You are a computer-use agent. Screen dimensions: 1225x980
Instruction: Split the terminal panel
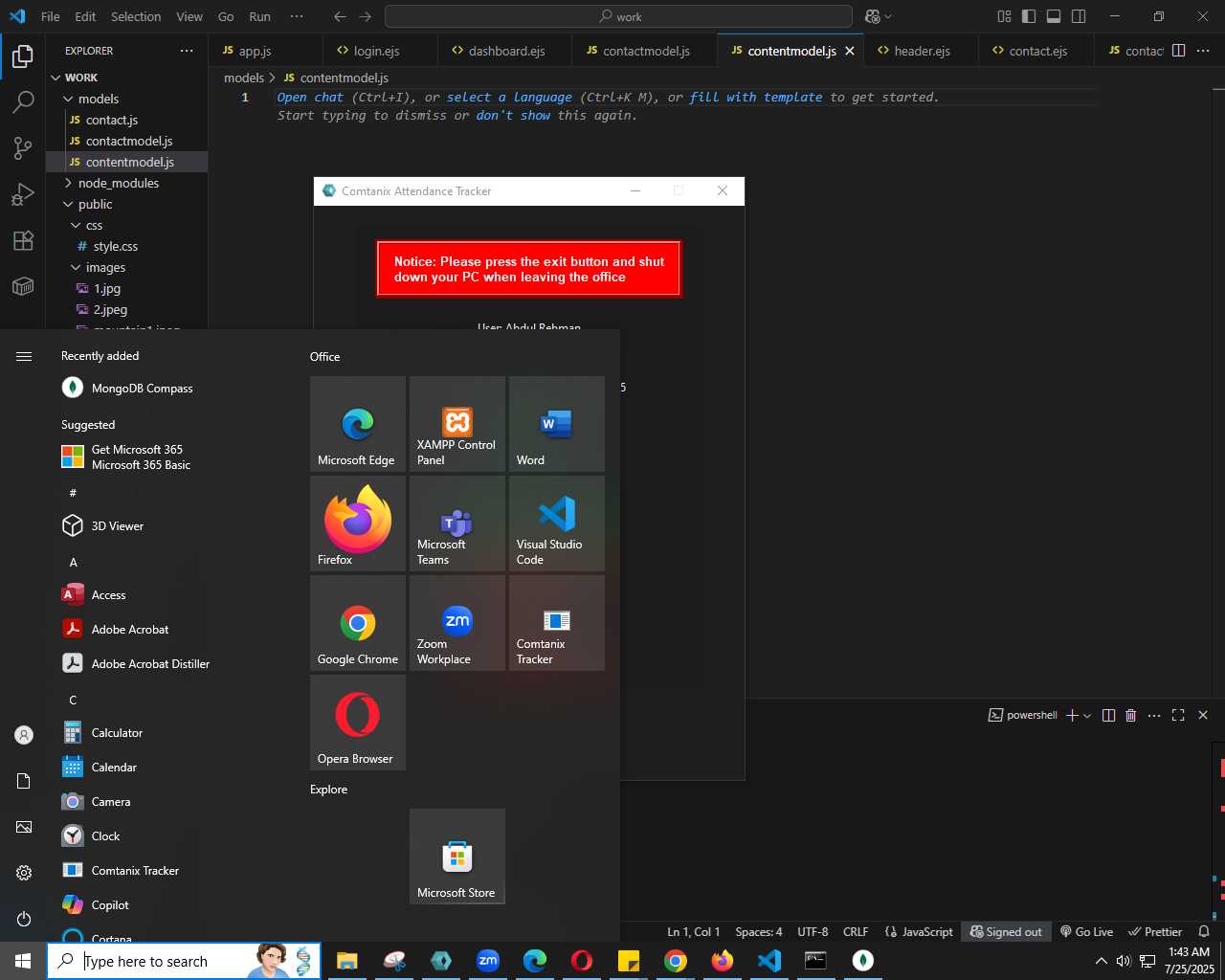tap(1108, 715)
